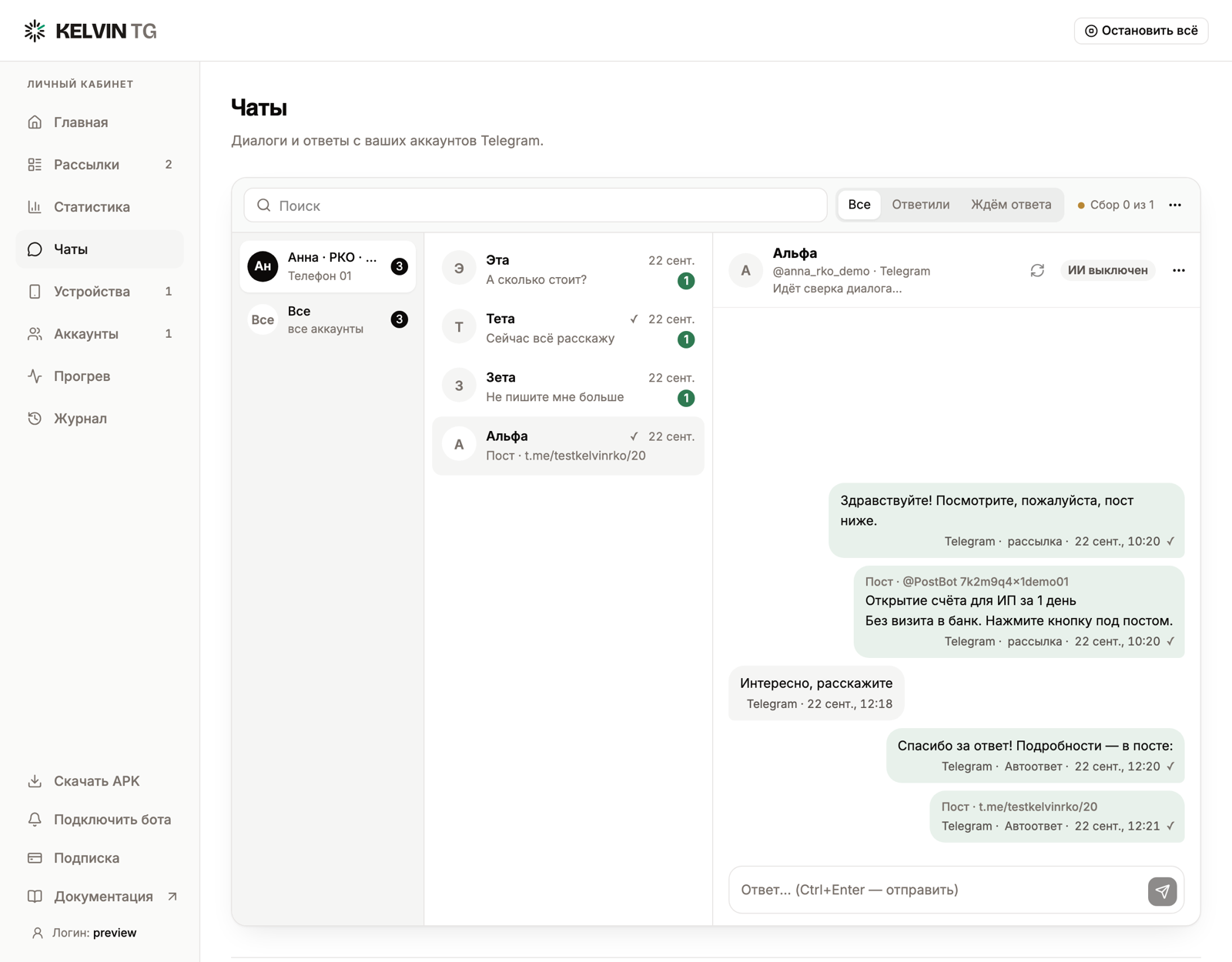This screenshot has height=962, width=1232.
Task: Open Главная in the sidebar
Action: click(99, 122)
